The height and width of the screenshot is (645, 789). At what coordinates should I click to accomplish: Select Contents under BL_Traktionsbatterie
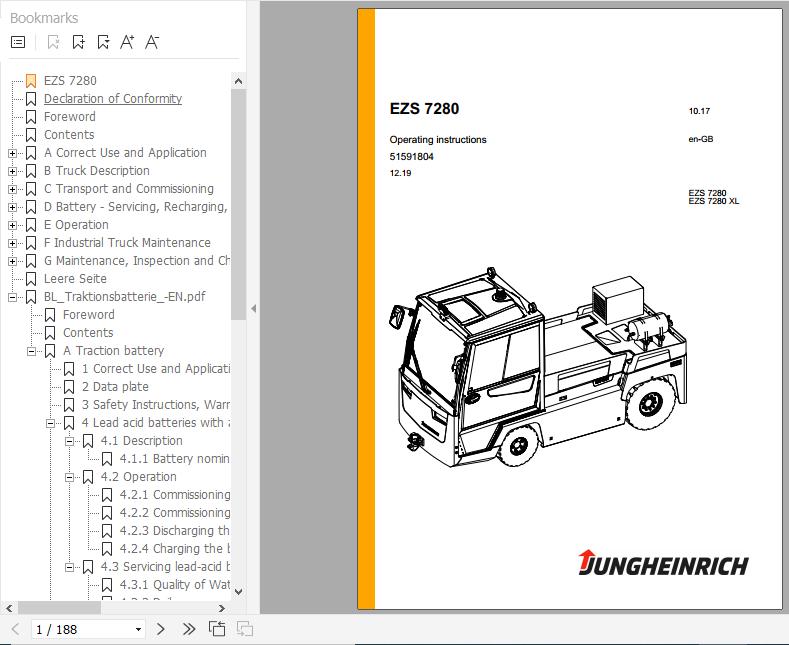(x=88, y=333)
